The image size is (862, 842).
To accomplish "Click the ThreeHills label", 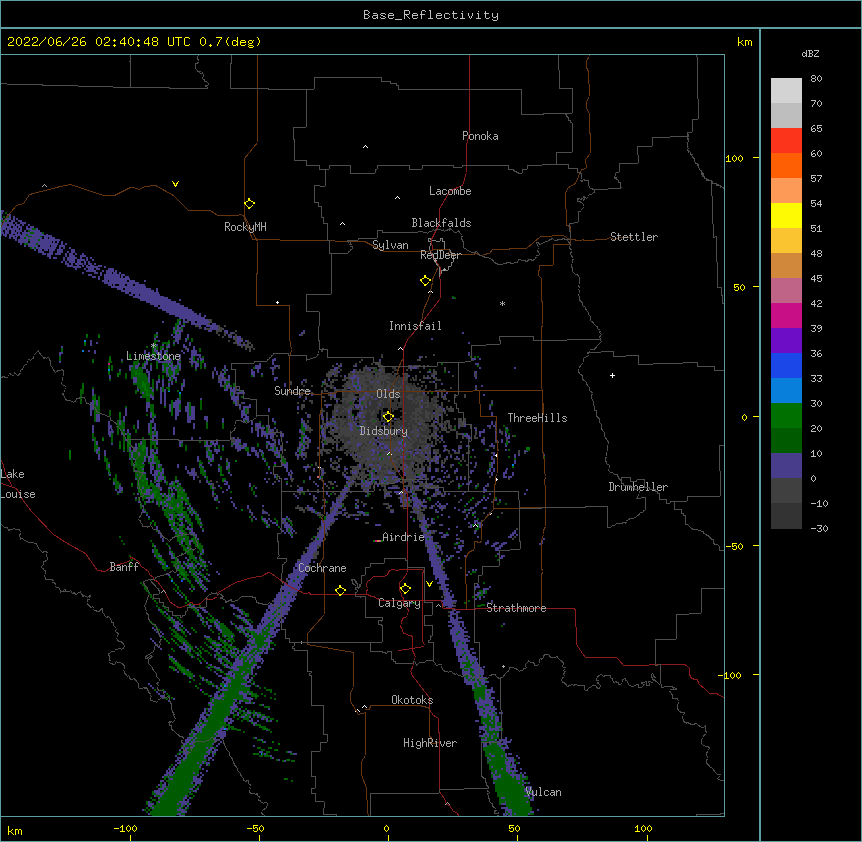I will pyautogui.click(x=537, y=418).
